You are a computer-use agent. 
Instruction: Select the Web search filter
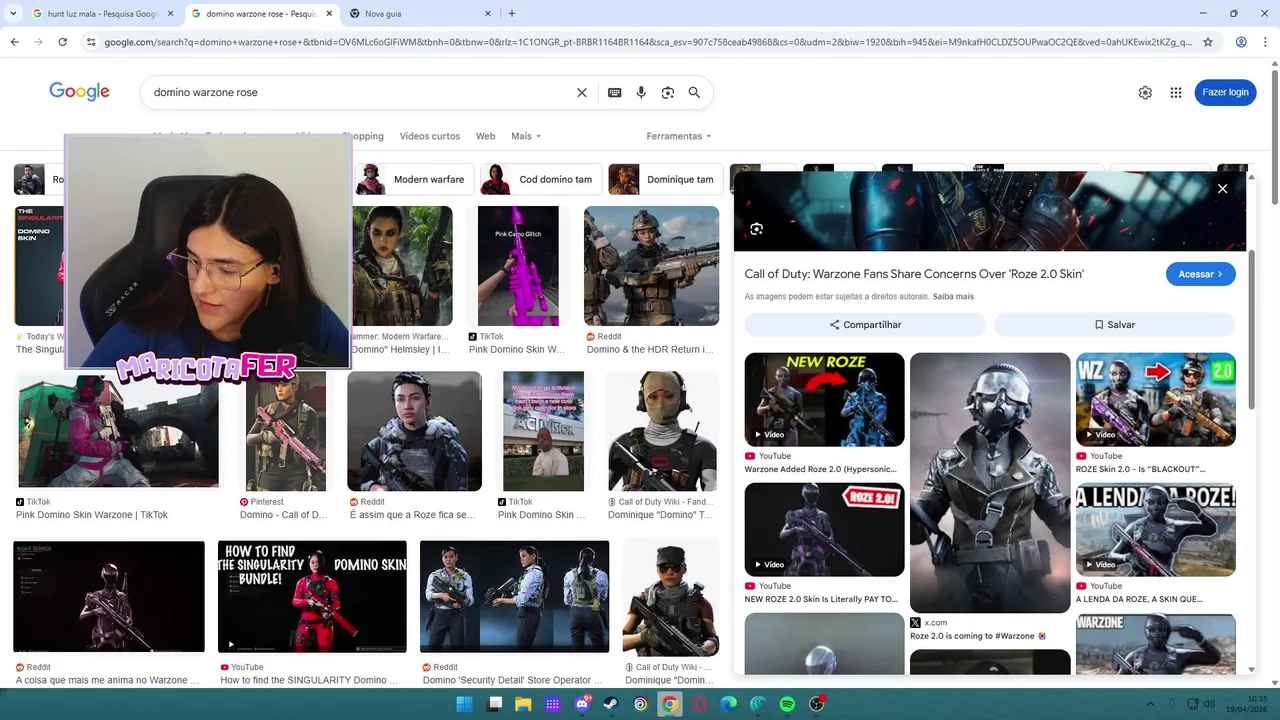(x=485, y=136)
